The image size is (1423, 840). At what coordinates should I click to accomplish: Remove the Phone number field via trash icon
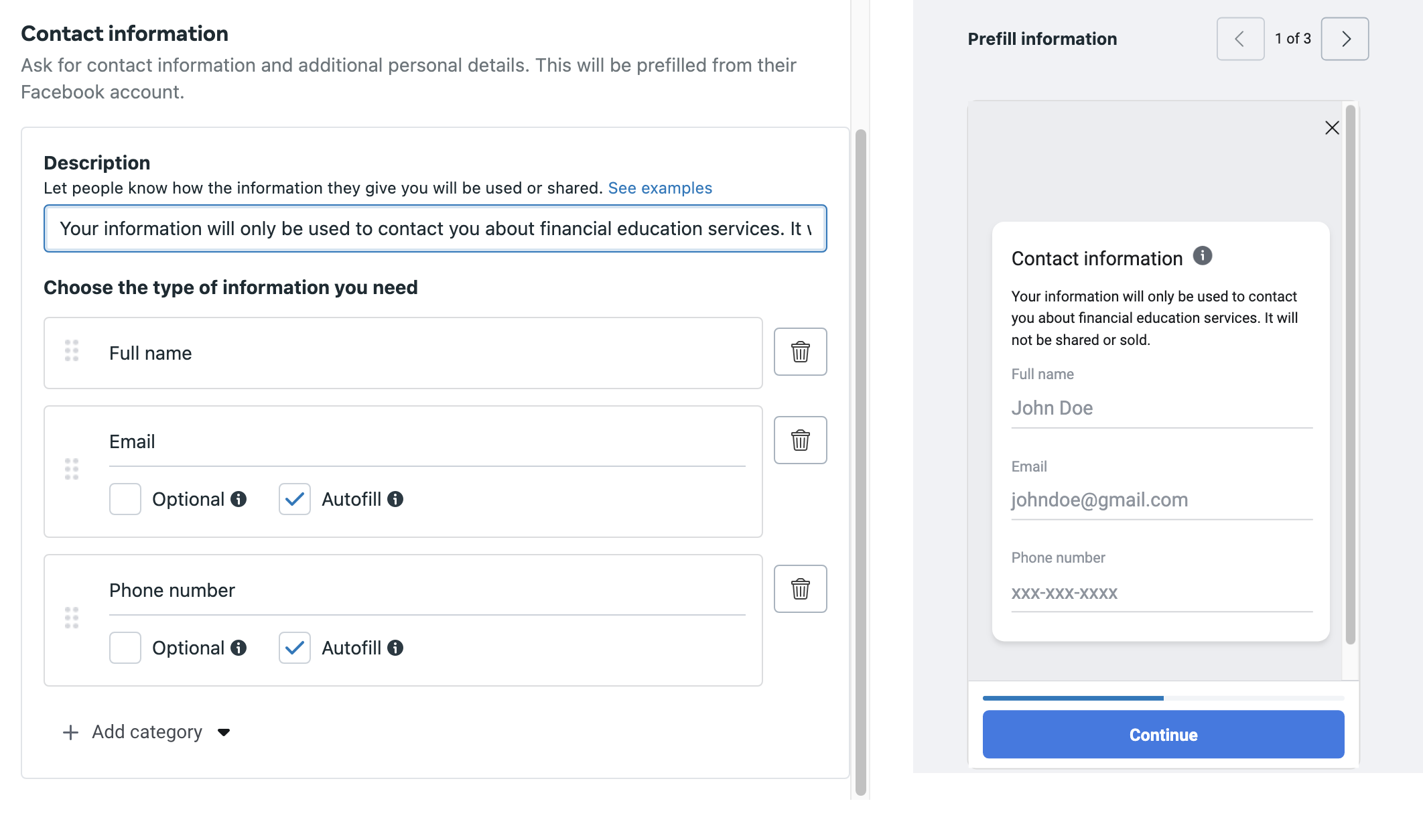800,589
